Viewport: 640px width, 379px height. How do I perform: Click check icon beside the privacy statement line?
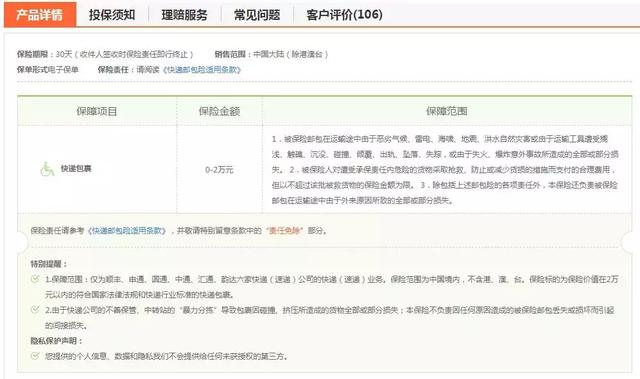point(35,356)
